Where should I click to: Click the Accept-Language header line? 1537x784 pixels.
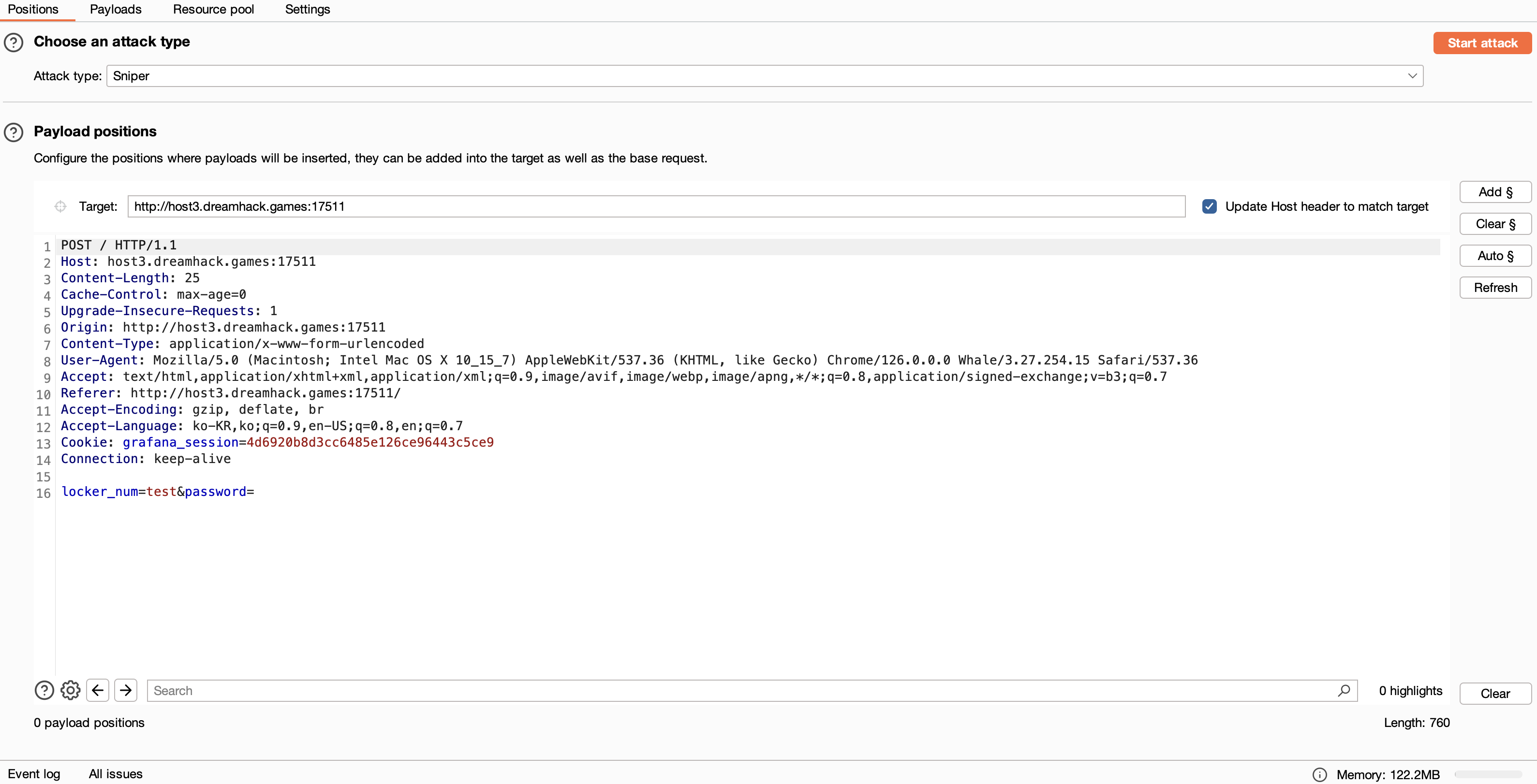[262, 426]
